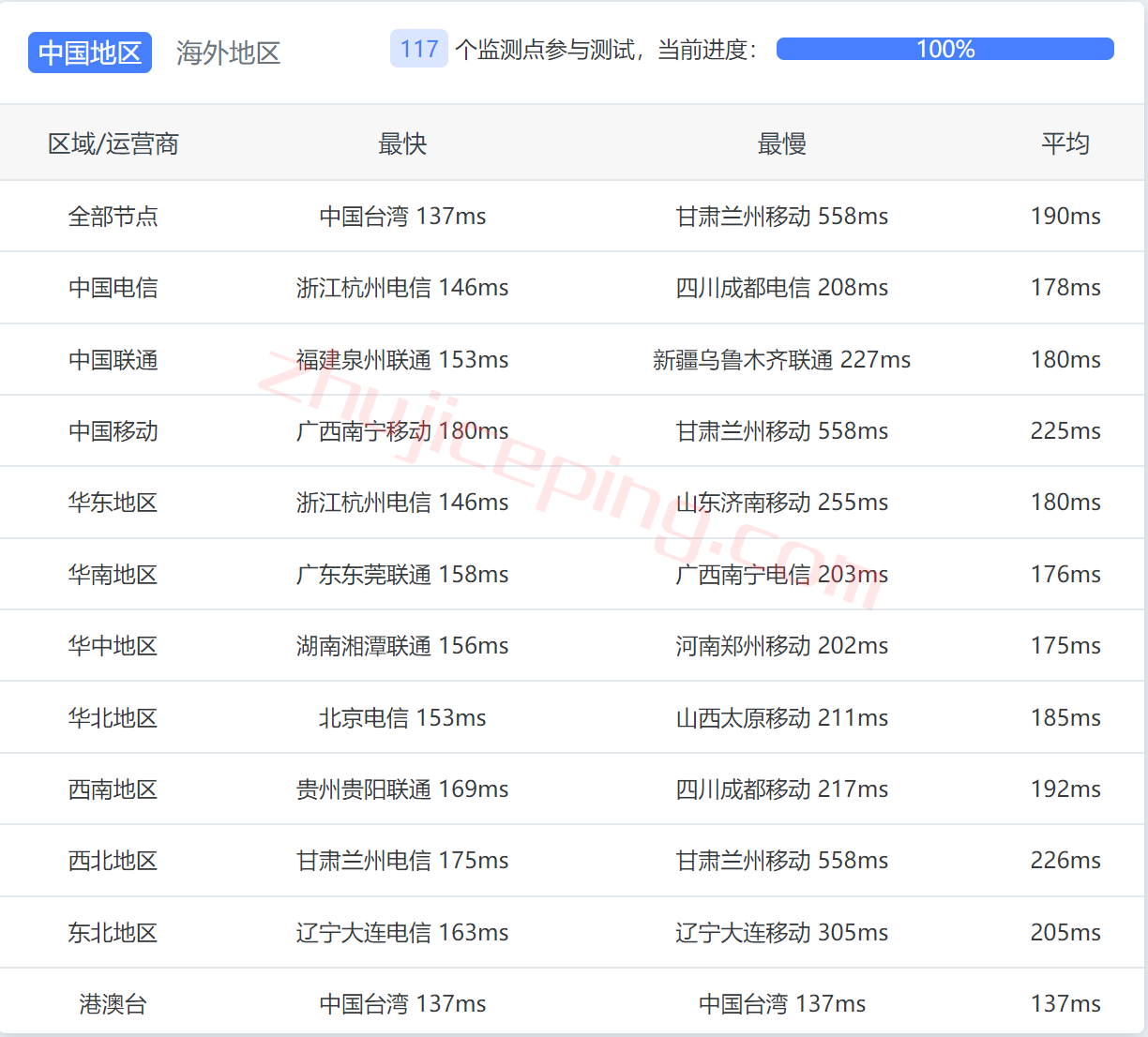Click 广东东莞联通 158ms cell
This screenshot has height=1037, width=1148.
(x=402, y=574)
